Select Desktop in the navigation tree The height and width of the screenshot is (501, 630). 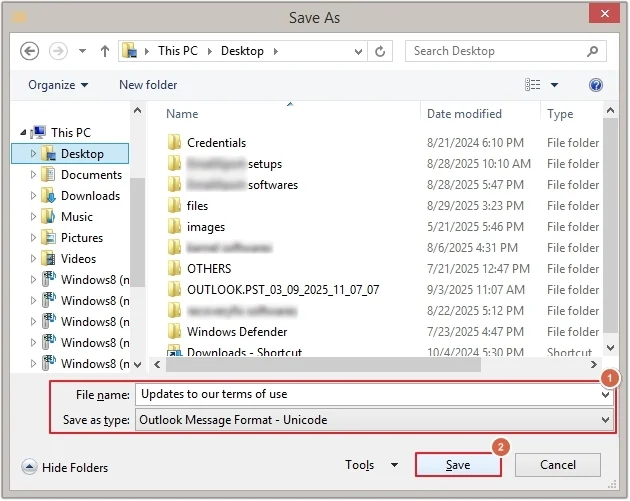click(82, 153)
